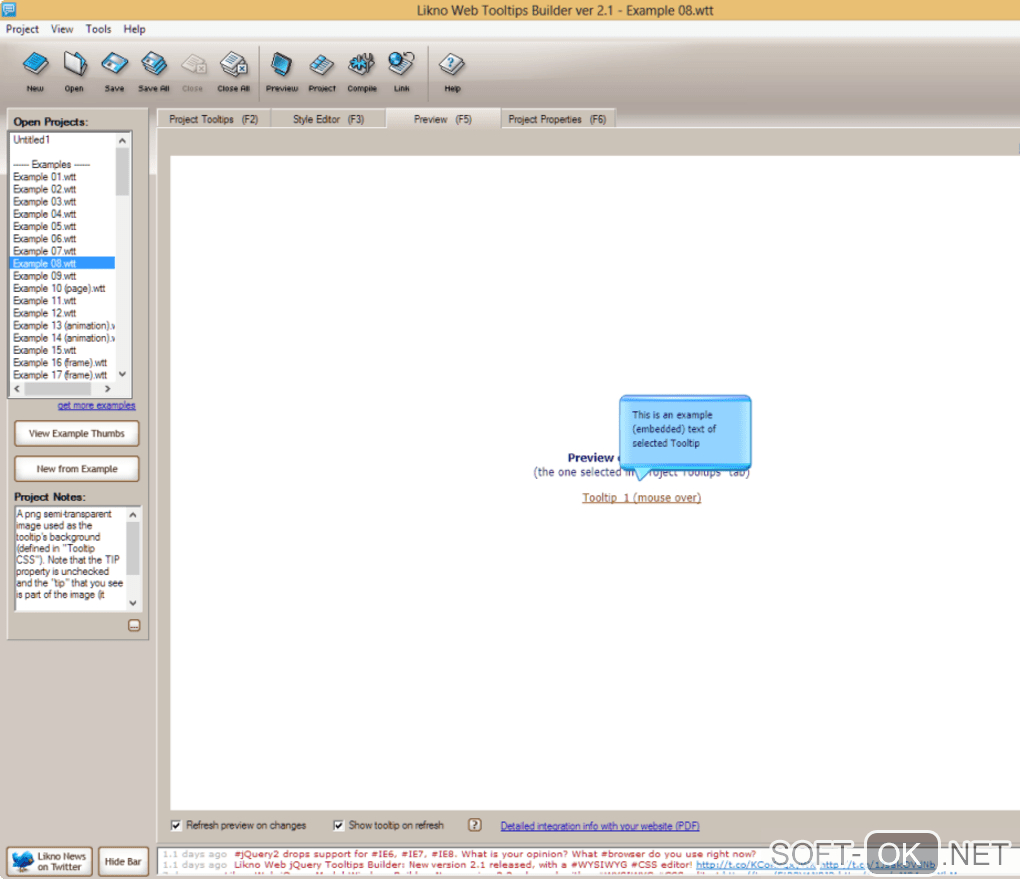1020x879 pixels.
Task: Select Example 04.wtt in projects list
Action: pyautogui.click(x=62, y=214)
